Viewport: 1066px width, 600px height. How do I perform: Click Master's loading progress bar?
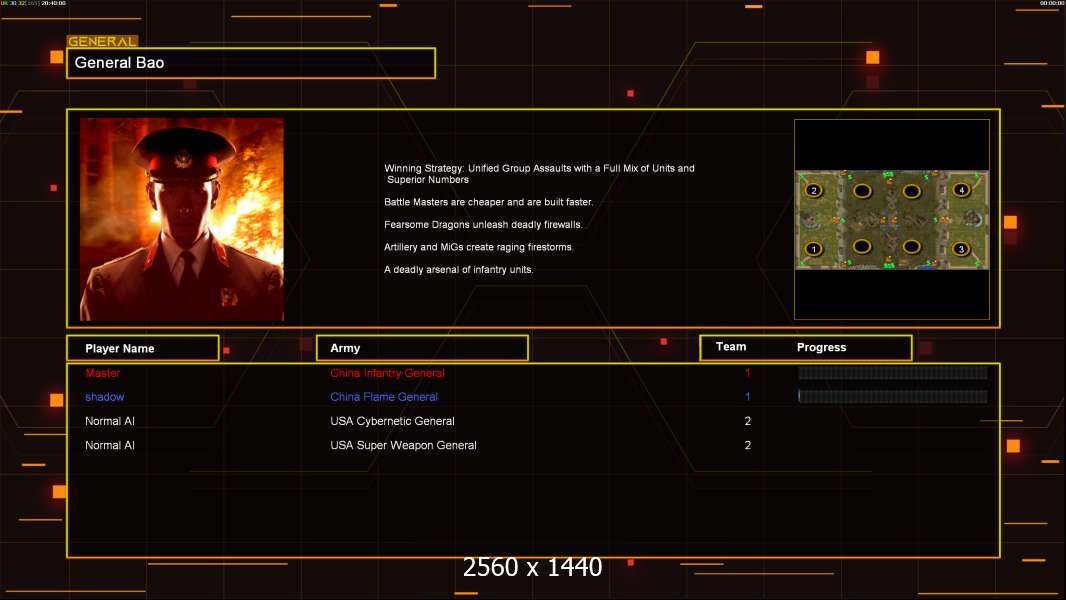point(893,372)
